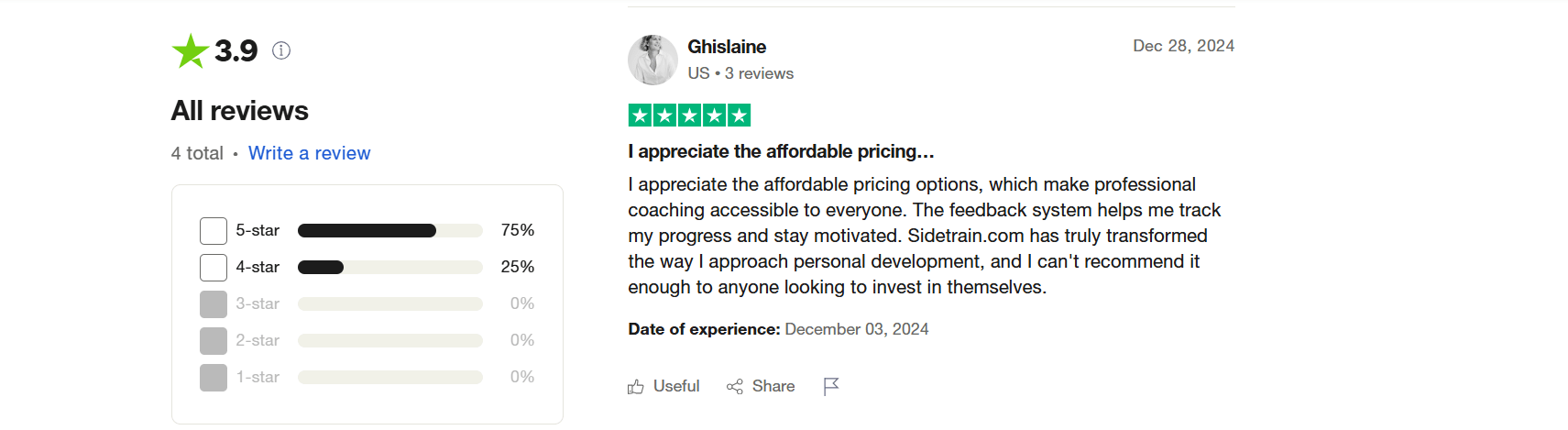Click the 4-star rating progress bar
The image size is (1568, 430).
coord(389,268)
